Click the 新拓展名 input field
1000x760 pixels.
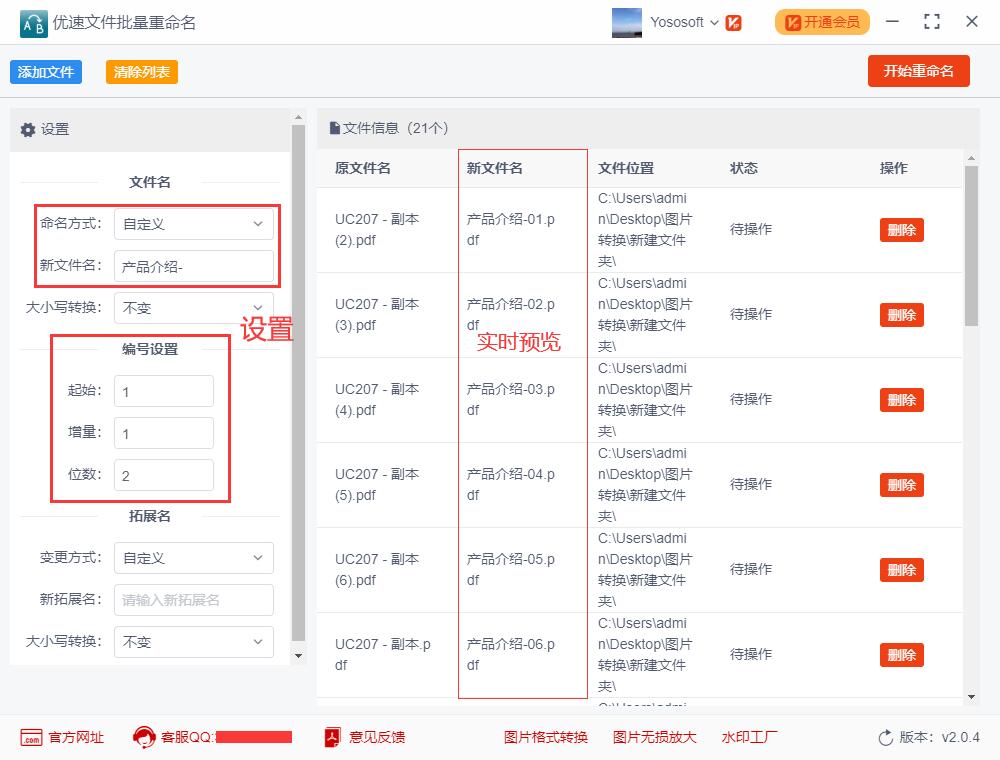pos(194,600)
